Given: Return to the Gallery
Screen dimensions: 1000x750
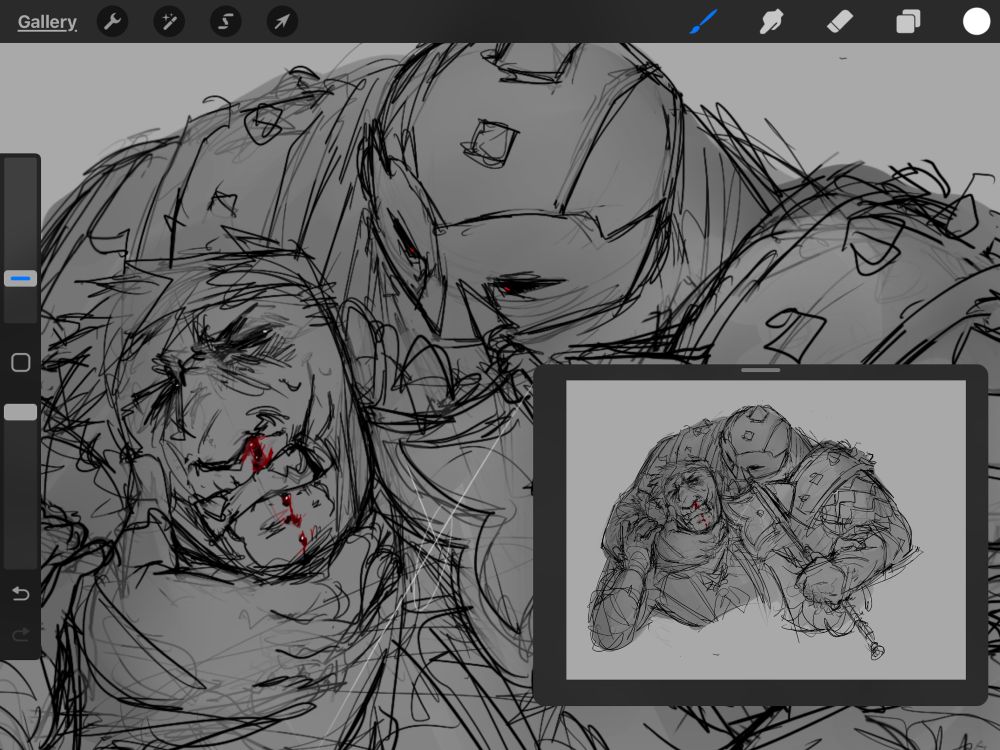Looking at the screenshot, I should pyautogui.click(x=47, y=22).
